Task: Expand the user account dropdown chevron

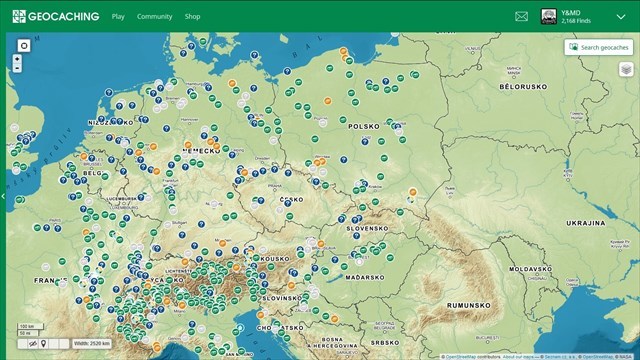Action: pos(621,17)
